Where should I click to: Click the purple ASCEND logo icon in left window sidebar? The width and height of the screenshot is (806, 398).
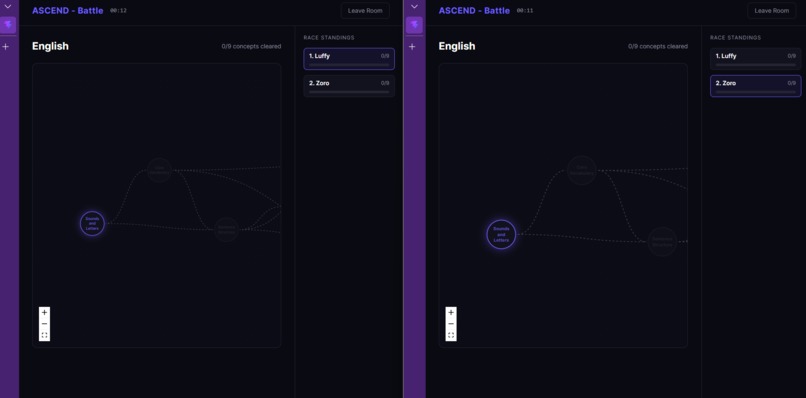coord(8,25)
